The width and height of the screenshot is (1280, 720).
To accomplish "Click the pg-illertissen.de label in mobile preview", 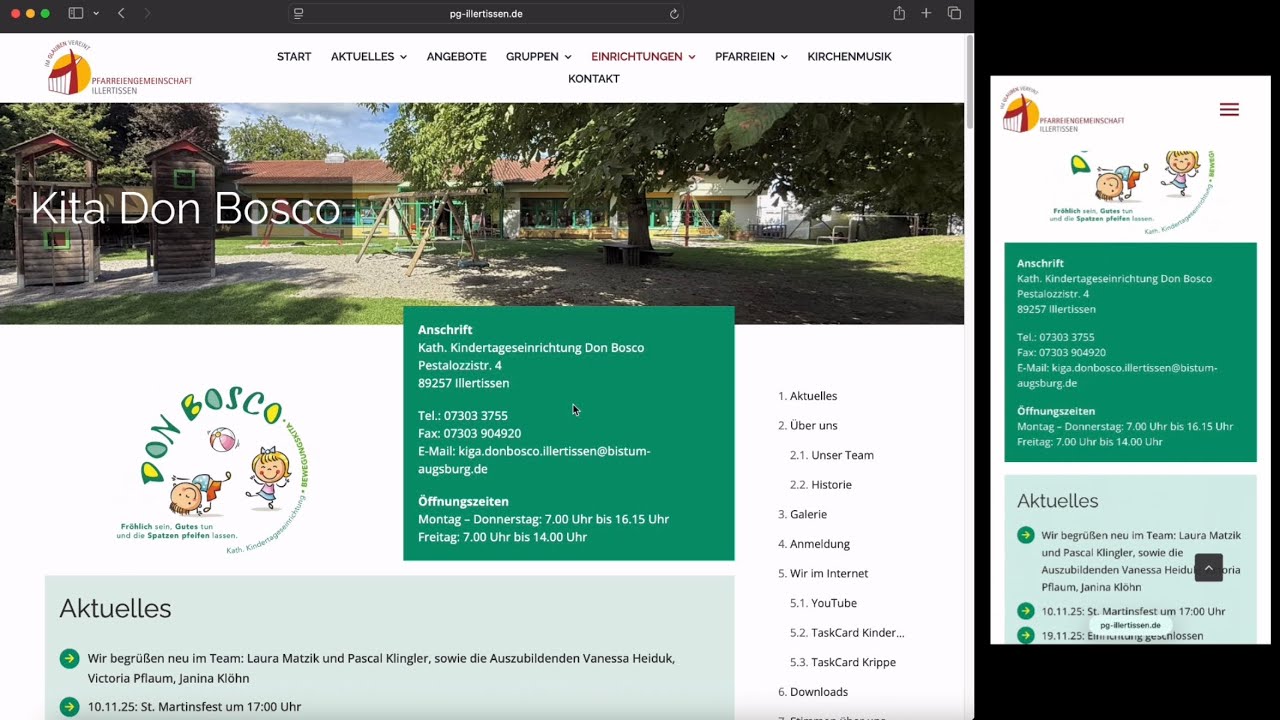I will 1130,625.
